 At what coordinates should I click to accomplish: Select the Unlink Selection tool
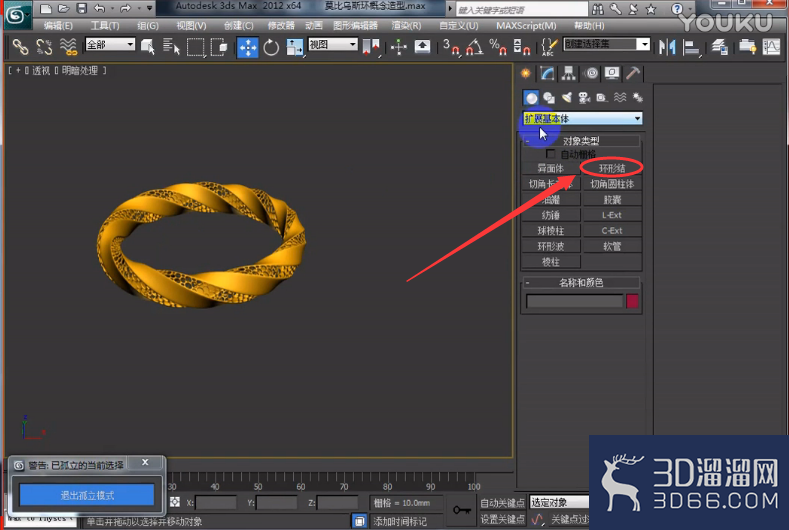(44, 47)
